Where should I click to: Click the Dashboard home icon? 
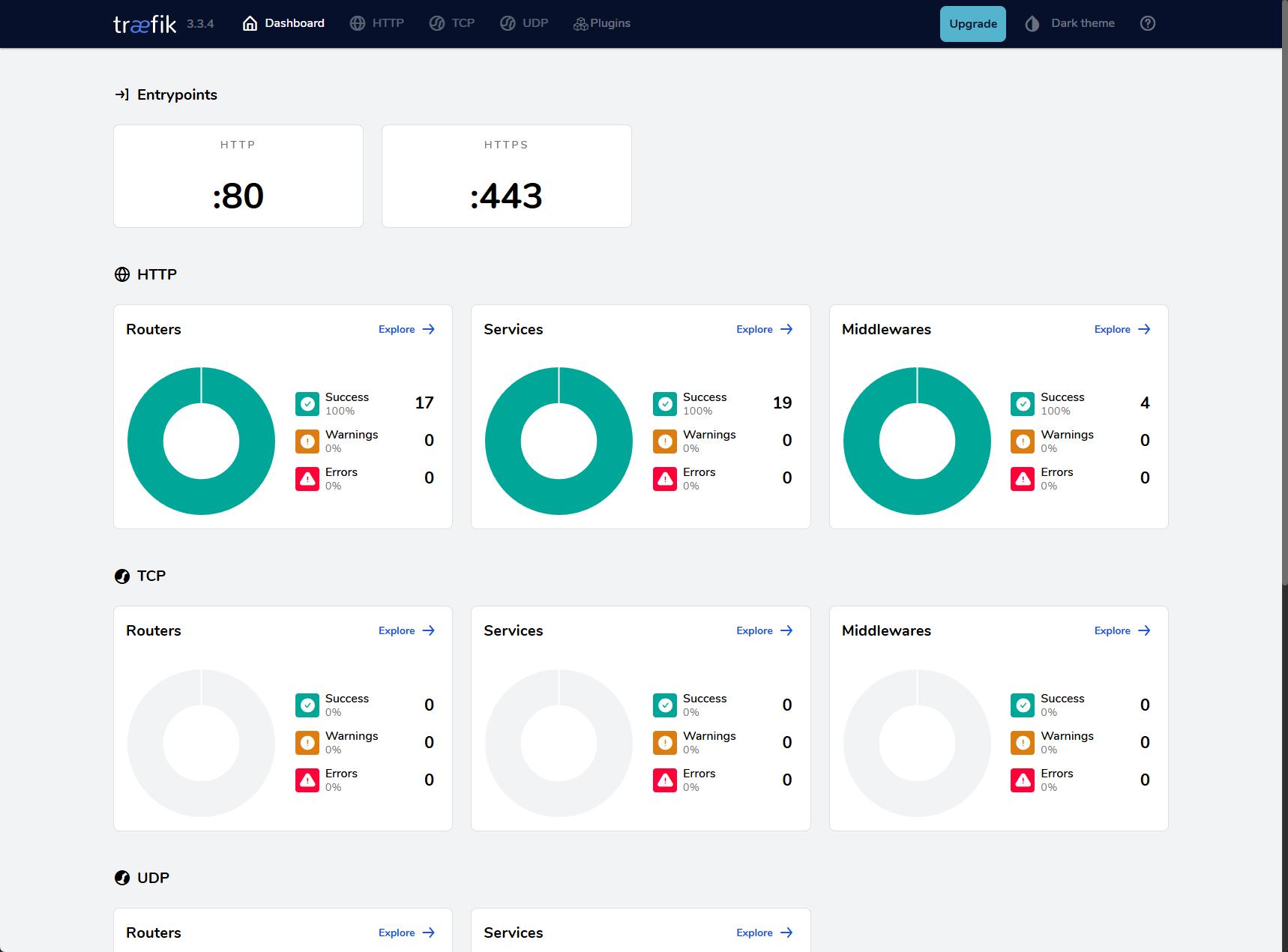coord(250,23)
